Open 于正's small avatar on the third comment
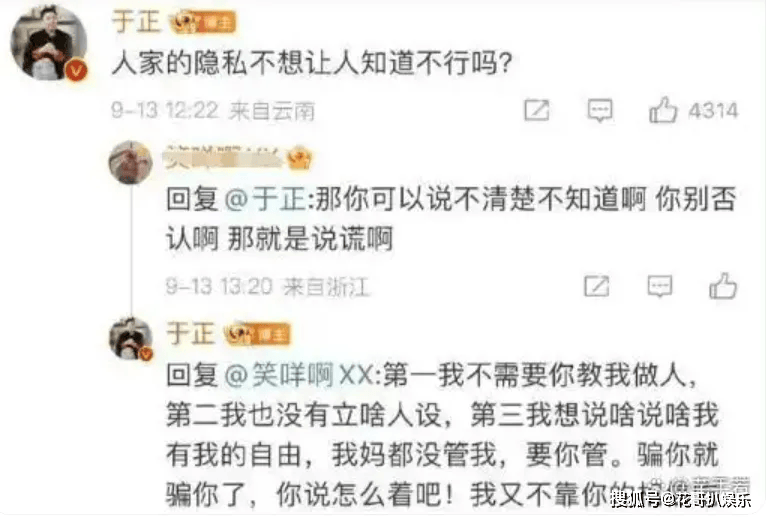Image resolution: width=766 pixels, height=517 pixels. click(130, 339)
